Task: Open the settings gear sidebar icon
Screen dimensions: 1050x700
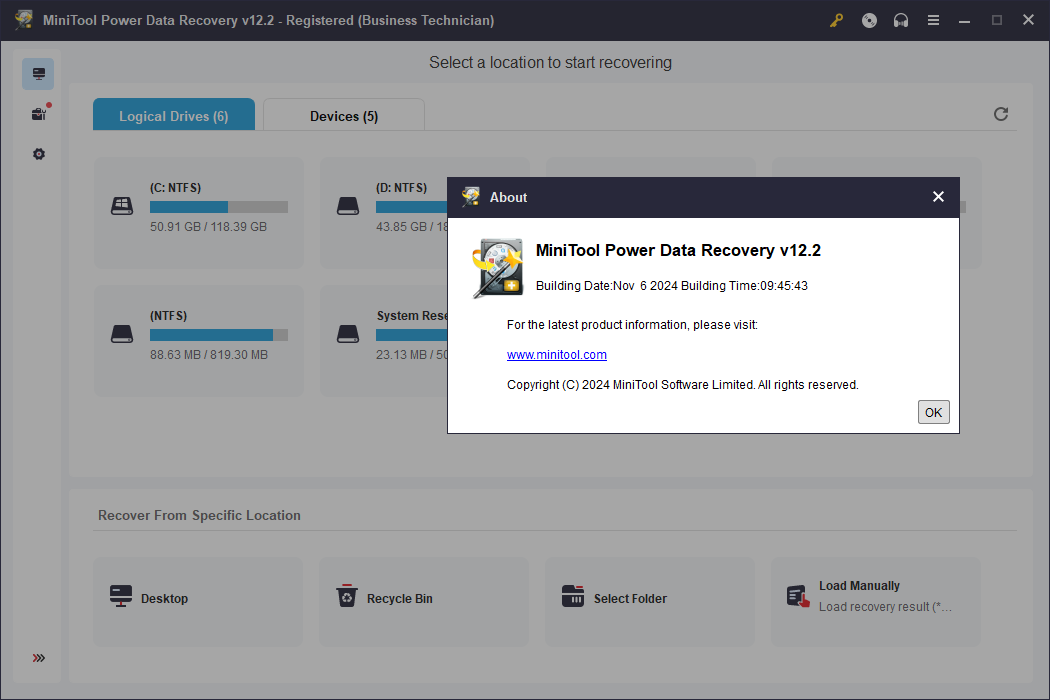Action: point(39,154)
